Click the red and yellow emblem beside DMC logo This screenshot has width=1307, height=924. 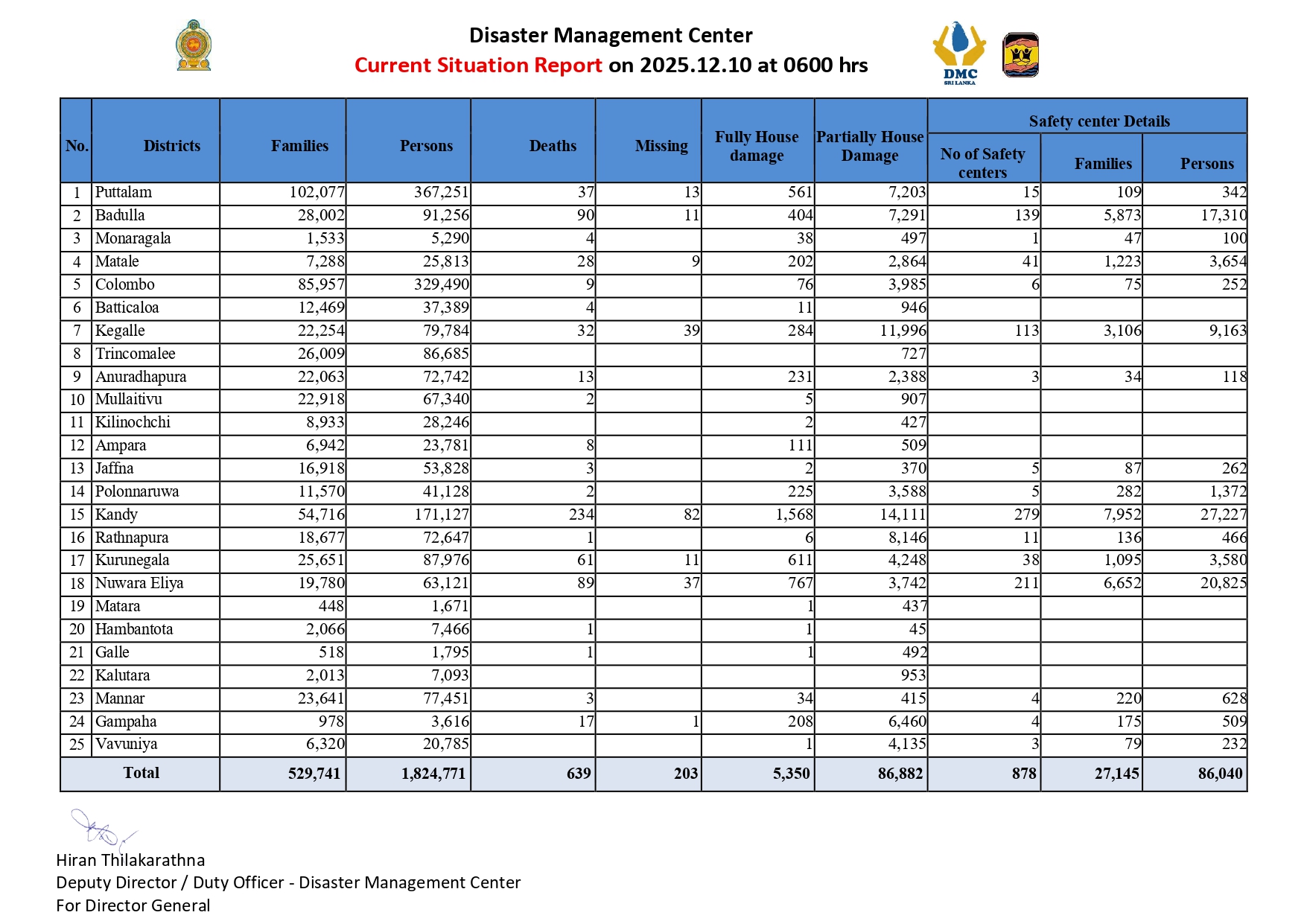[x=1020, y=55]
